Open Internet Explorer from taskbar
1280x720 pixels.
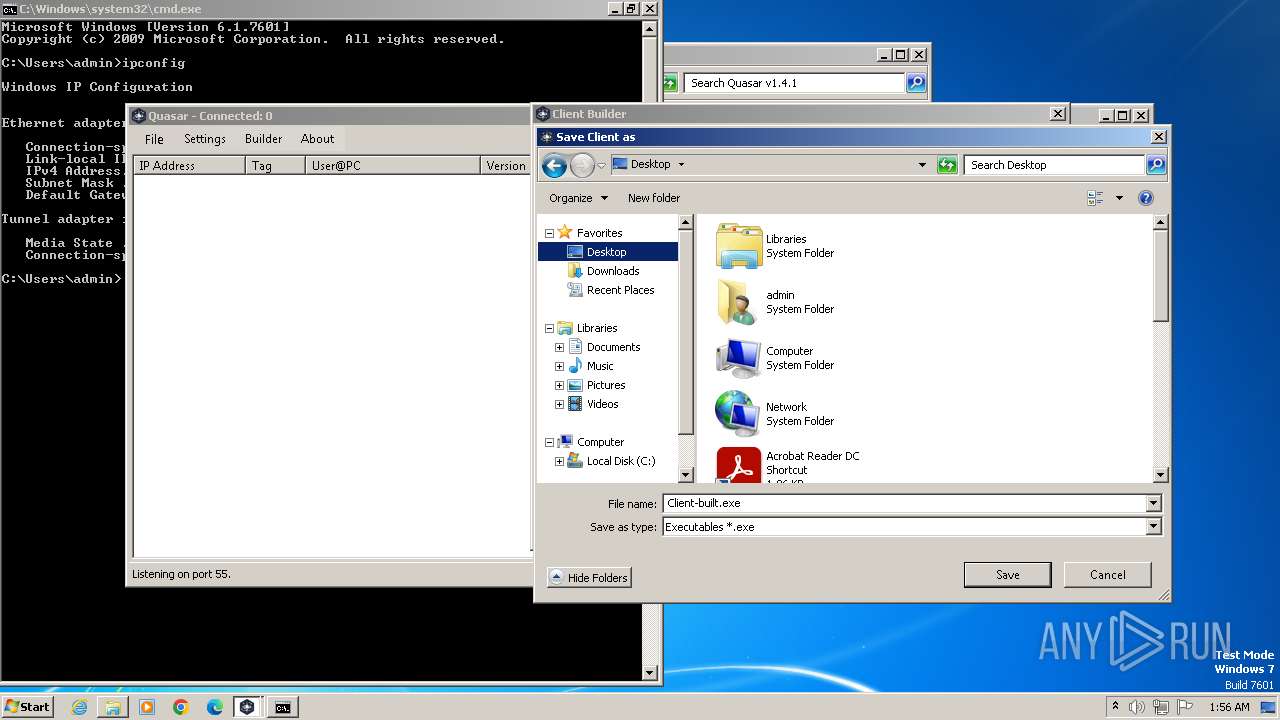[79, 707]
